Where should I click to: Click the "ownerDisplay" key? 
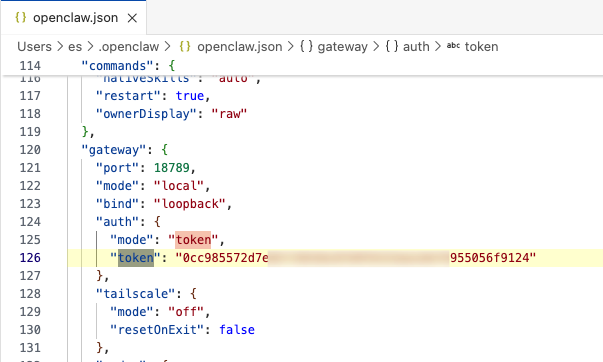[147, 113]
